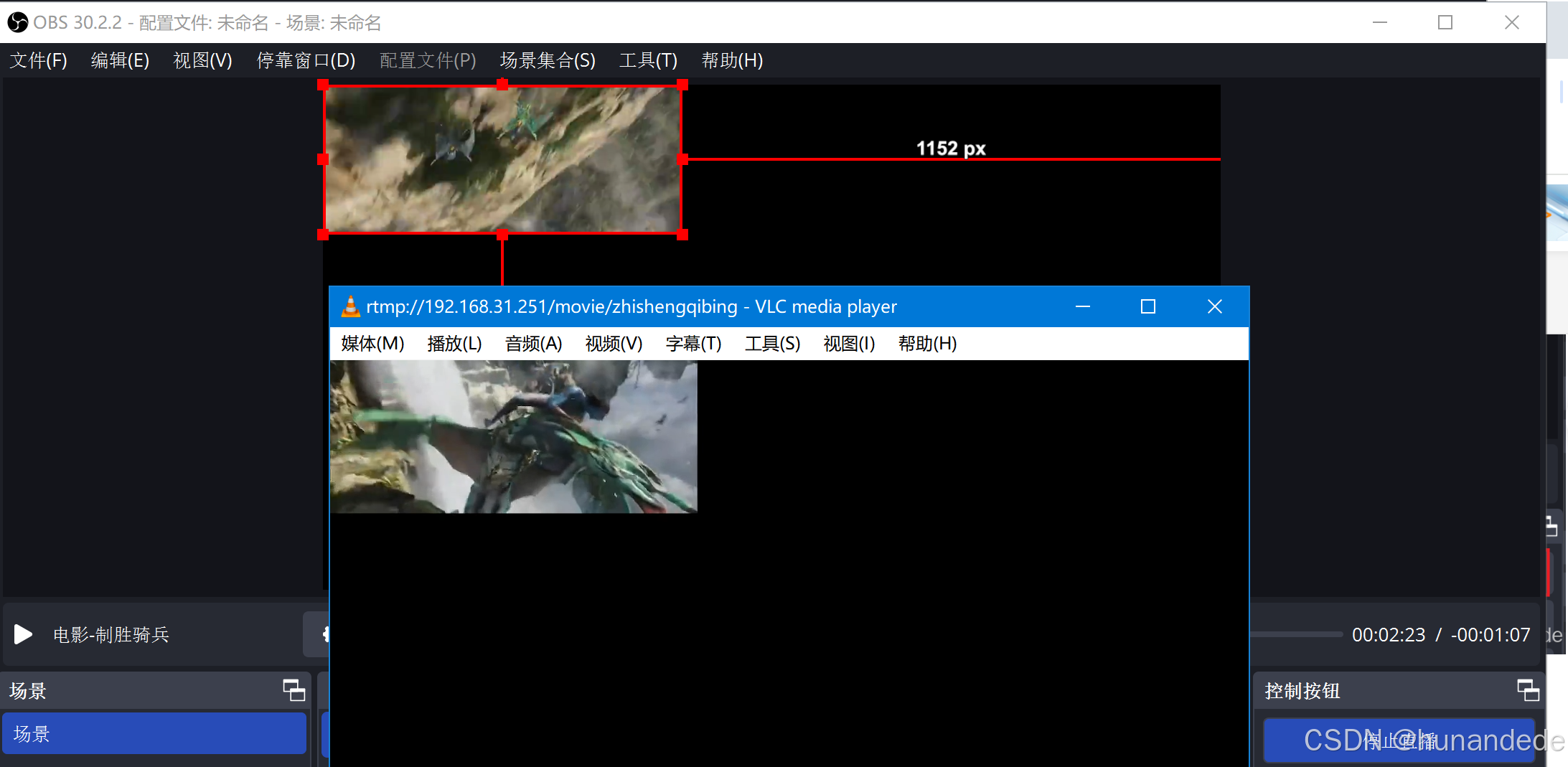Select the 场景 item in scenes list

pos(154,733)
